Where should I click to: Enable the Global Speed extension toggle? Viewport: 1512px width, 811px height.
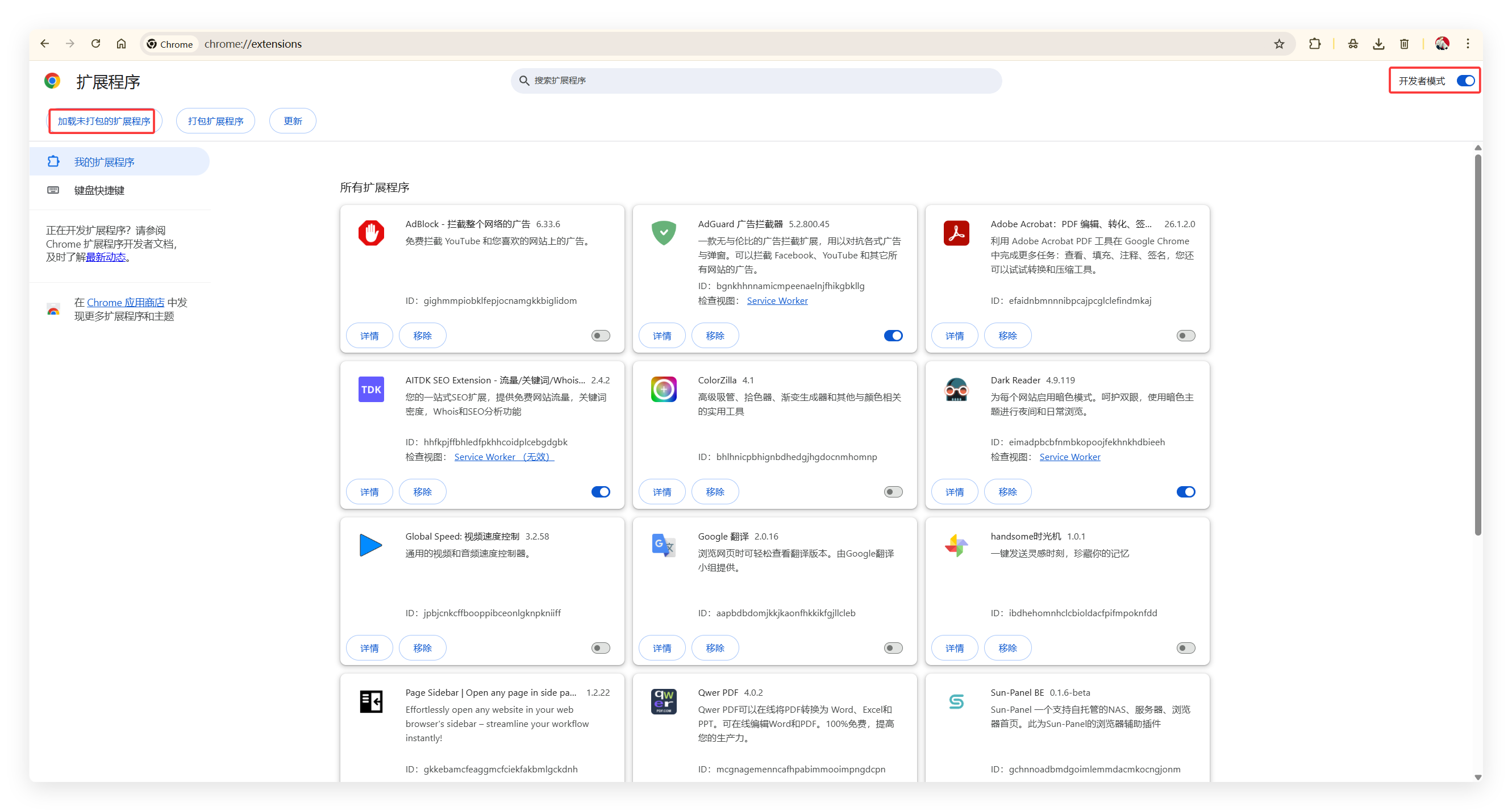601,648
